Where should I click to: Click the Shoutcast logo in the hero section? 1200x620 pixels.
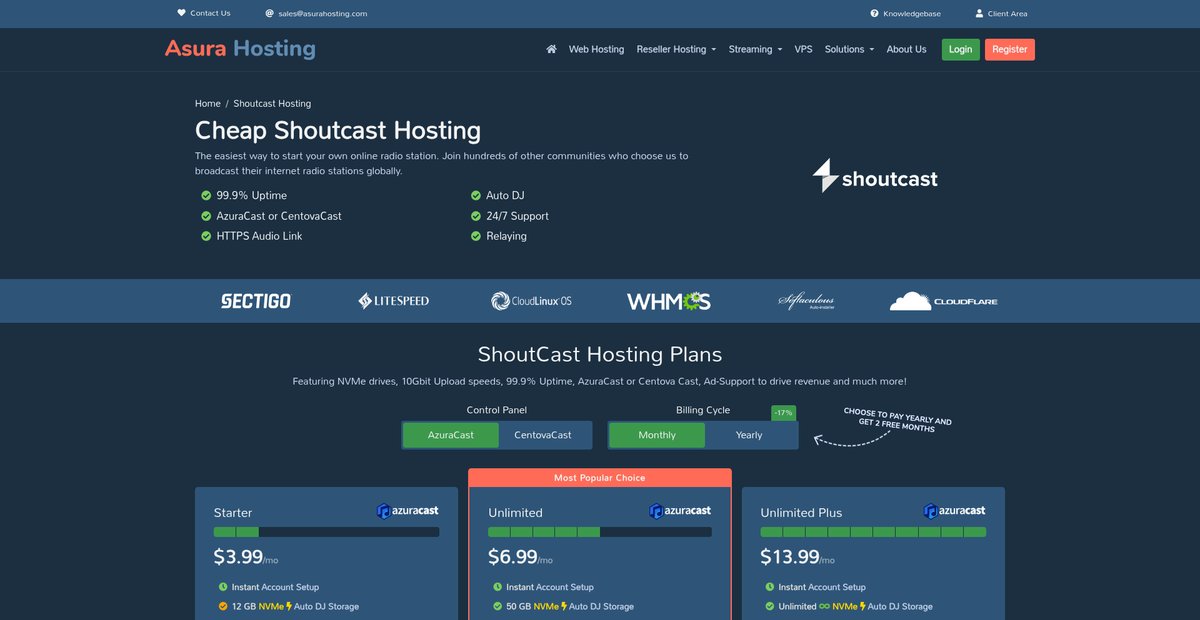tap(875, 176)
